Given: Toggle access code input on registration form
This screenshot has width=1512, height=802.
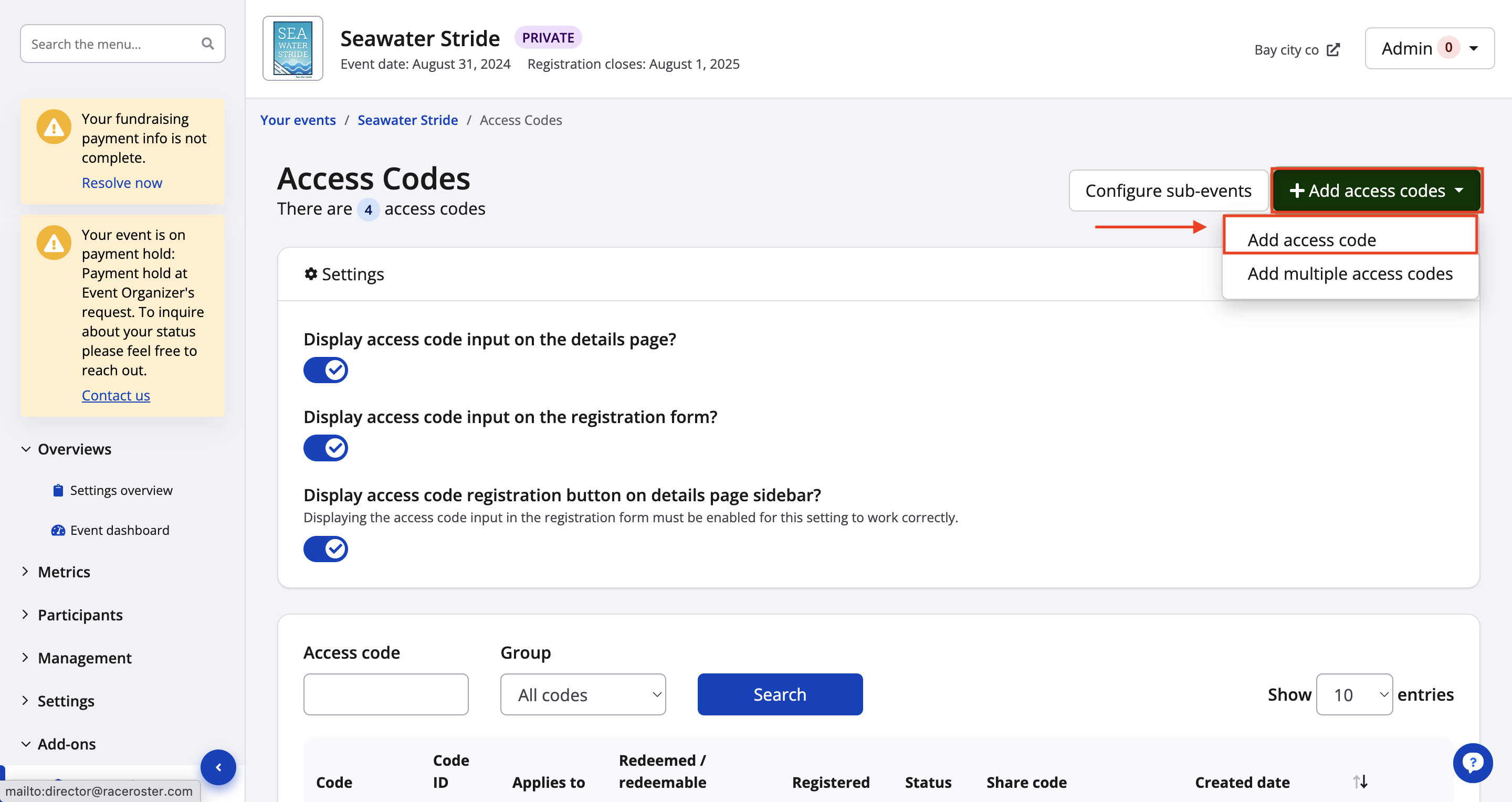Looking at the screenshot, I should point(325,448).
